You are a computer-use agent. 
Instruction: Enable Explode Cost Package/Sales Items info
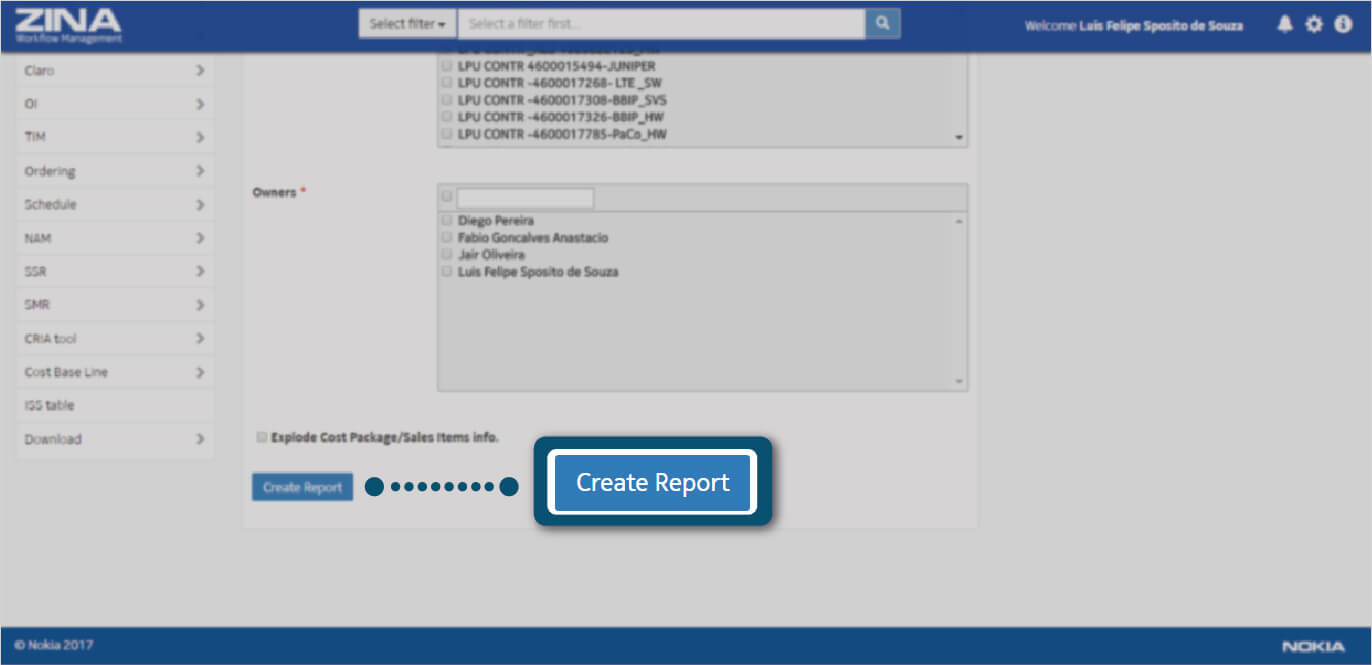(x=262, y=437)
